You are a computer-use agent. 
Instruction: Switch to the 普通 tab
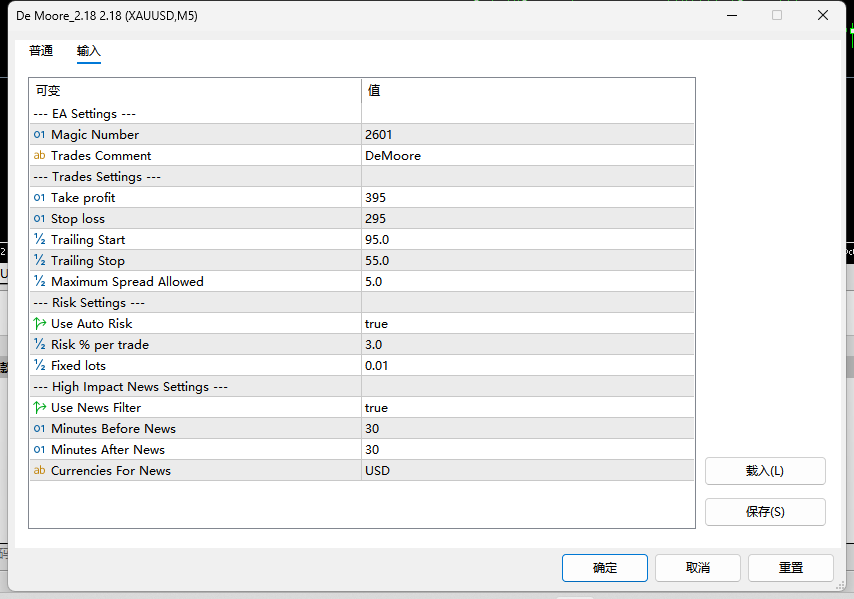pos(41,51)
